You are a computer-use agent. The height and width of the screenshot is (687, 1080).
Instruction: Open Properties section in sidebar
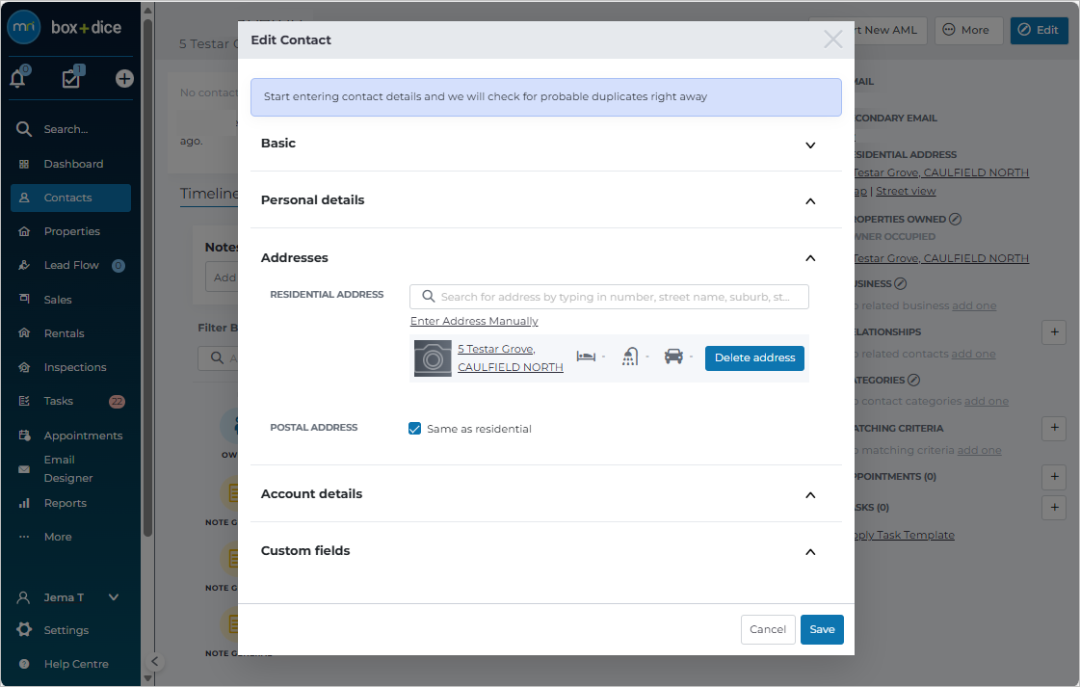pyautogui.click(x=70, y=232)
